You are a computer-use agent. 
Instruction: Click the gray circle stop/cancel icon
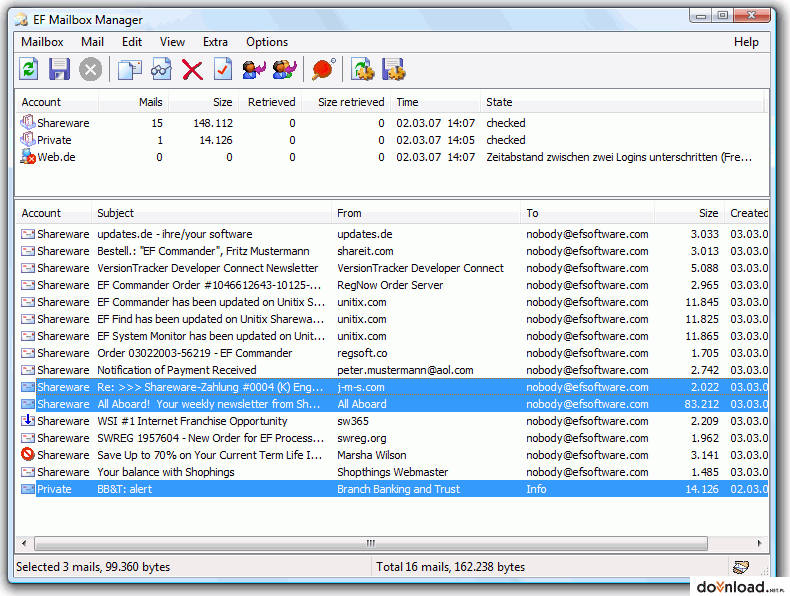click(91, 70)
